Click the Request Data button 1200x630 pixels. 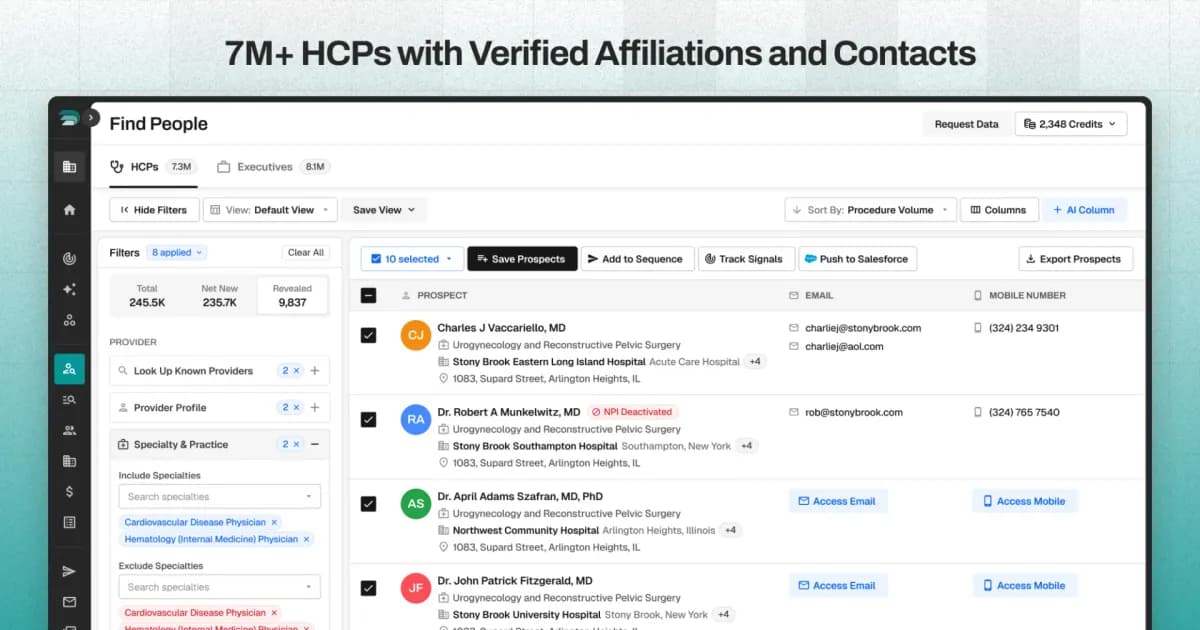click(966, 124)
